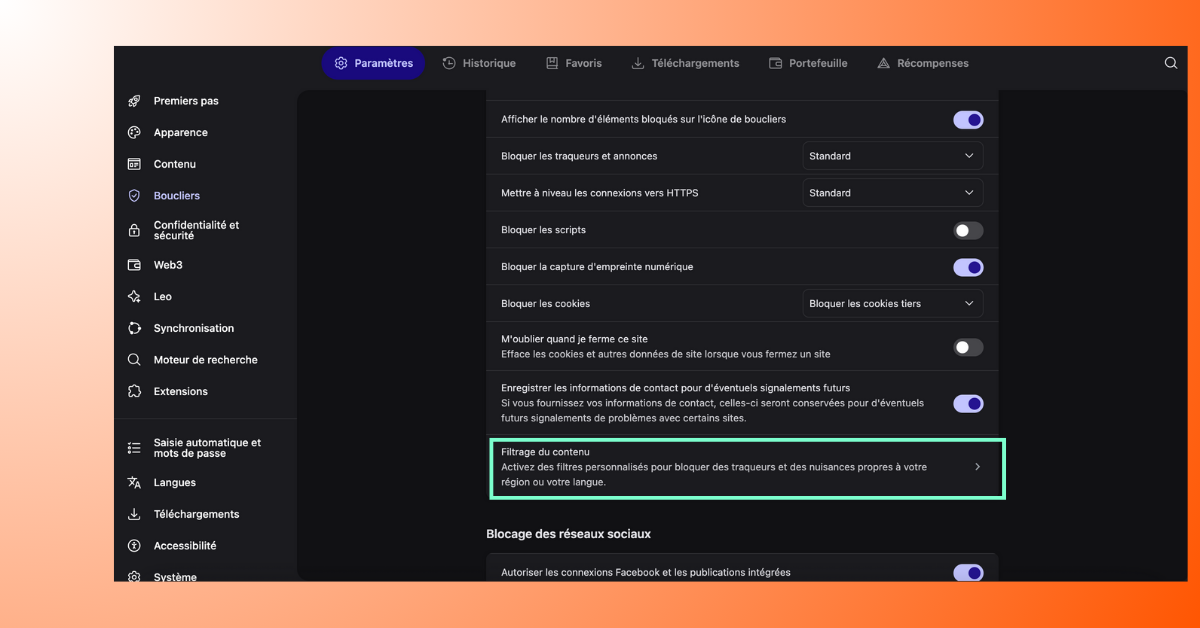
Task: Open Bloquer les traqueurs et annonces dropdown
Action: pos(892,156)
